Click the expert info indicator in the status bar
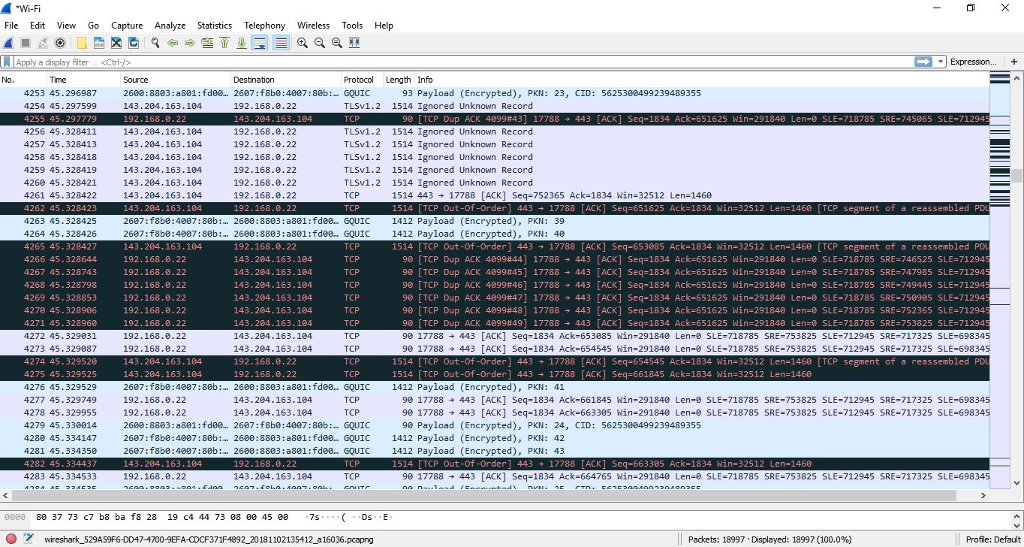Screen dimensions: 1024x547 [x=11, y=539]
